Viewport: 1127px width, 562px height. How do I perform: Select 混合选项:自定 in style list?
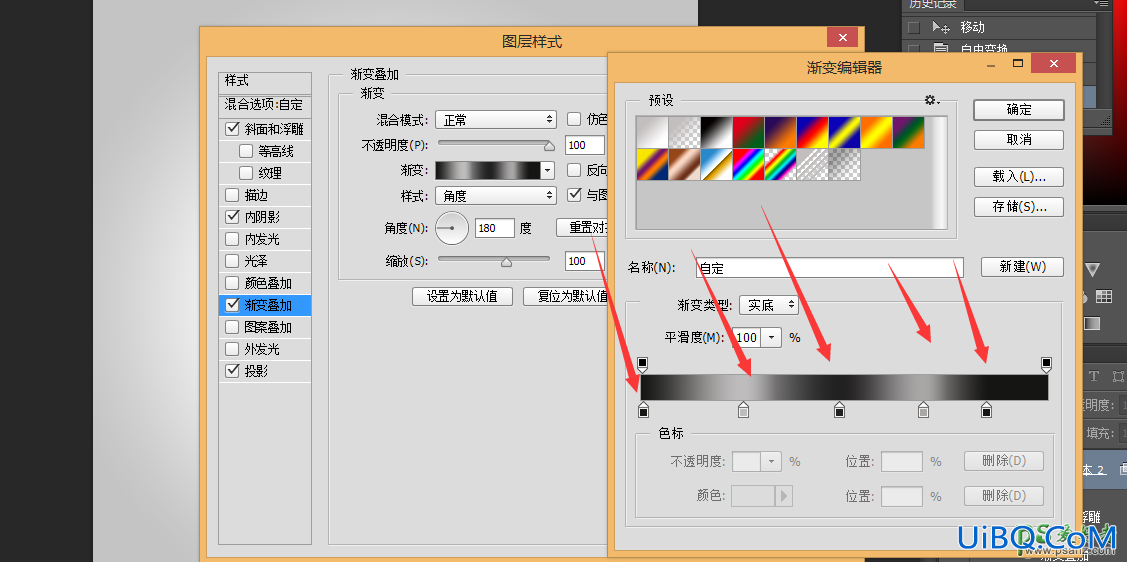[265, 105]
